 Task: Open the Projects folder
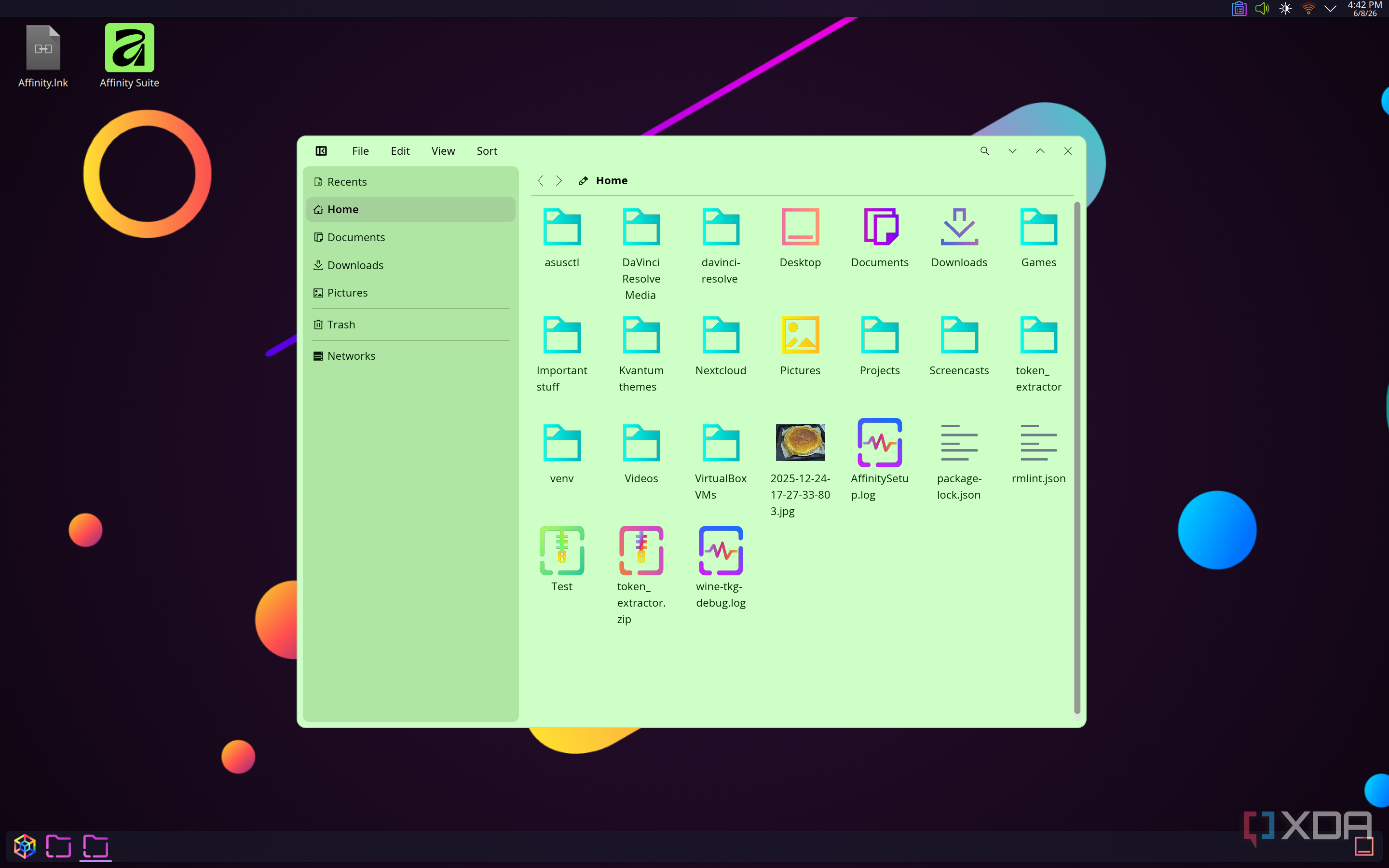879,346
